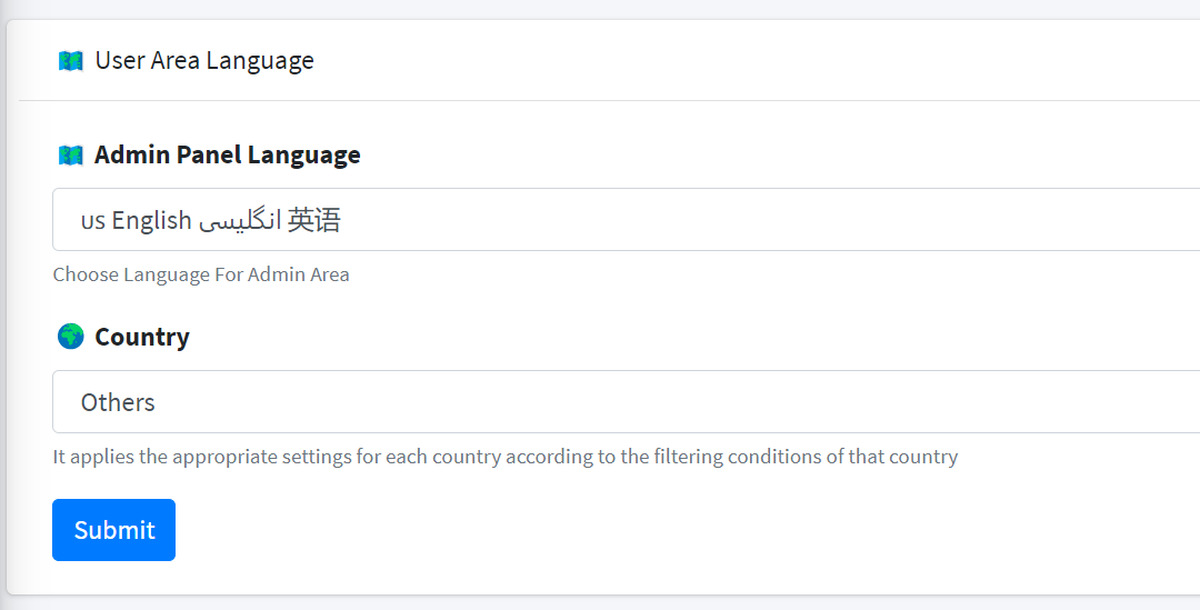The height and width of the screenshot is (610, 1200).
Task: Click the Admin Panel Language label
Action: (x=227, y=155)
